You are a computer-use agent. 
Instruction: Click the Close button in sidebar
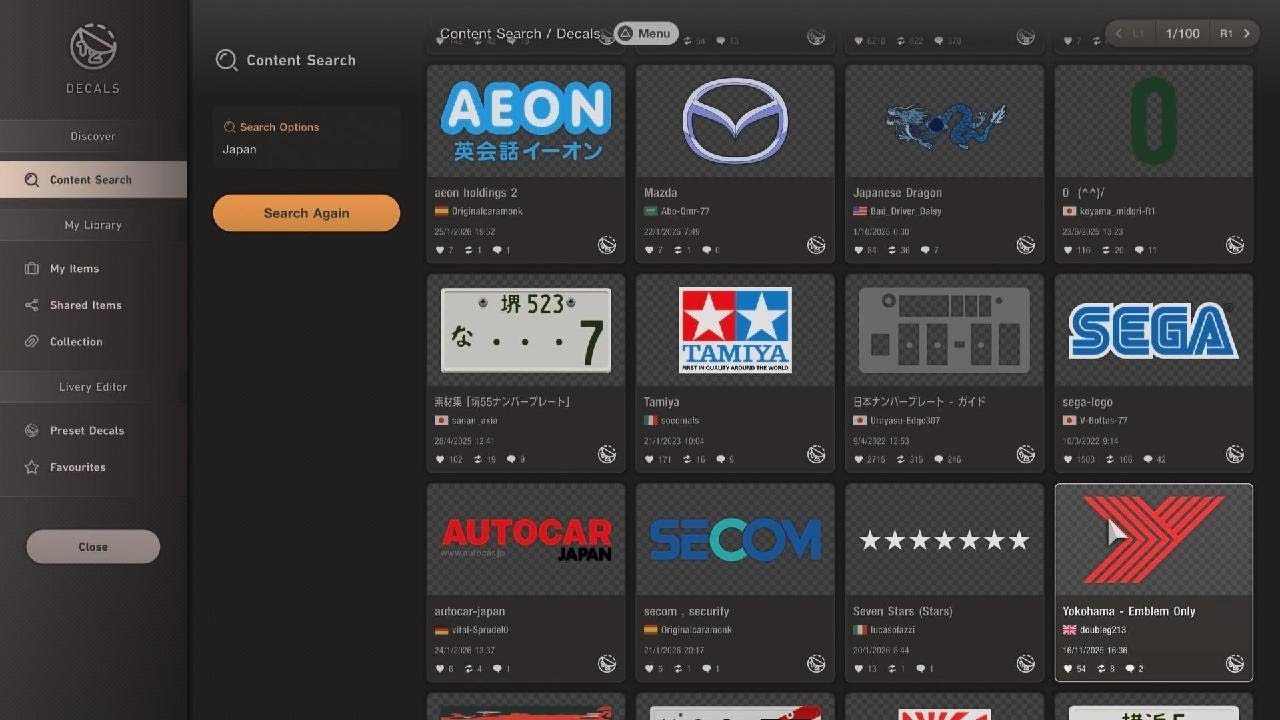tap(93, 547)
